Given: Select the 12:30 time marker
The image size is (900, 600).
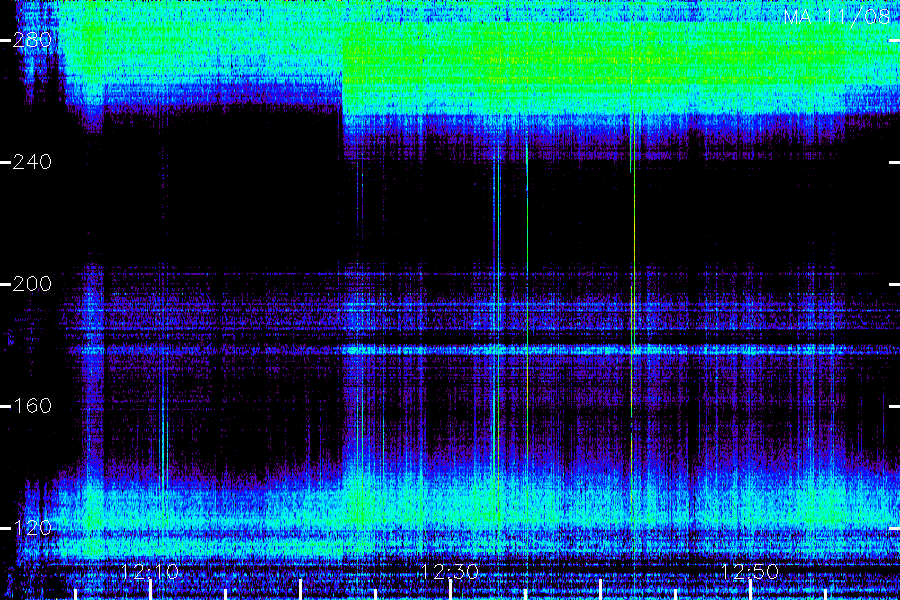Looking at the screenshot, I should (449, 572).
